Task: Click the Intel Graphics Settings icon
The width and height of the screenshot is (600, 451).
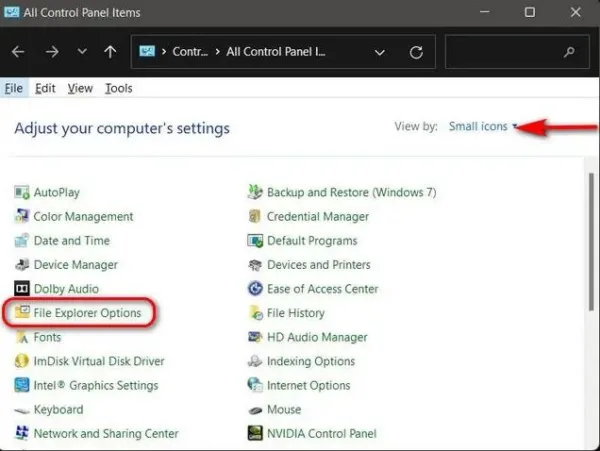Action: [x=22, y=385]
